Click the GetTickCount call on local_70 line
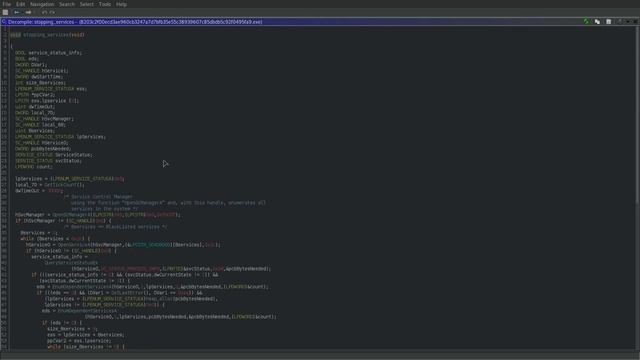 (64, 184)
